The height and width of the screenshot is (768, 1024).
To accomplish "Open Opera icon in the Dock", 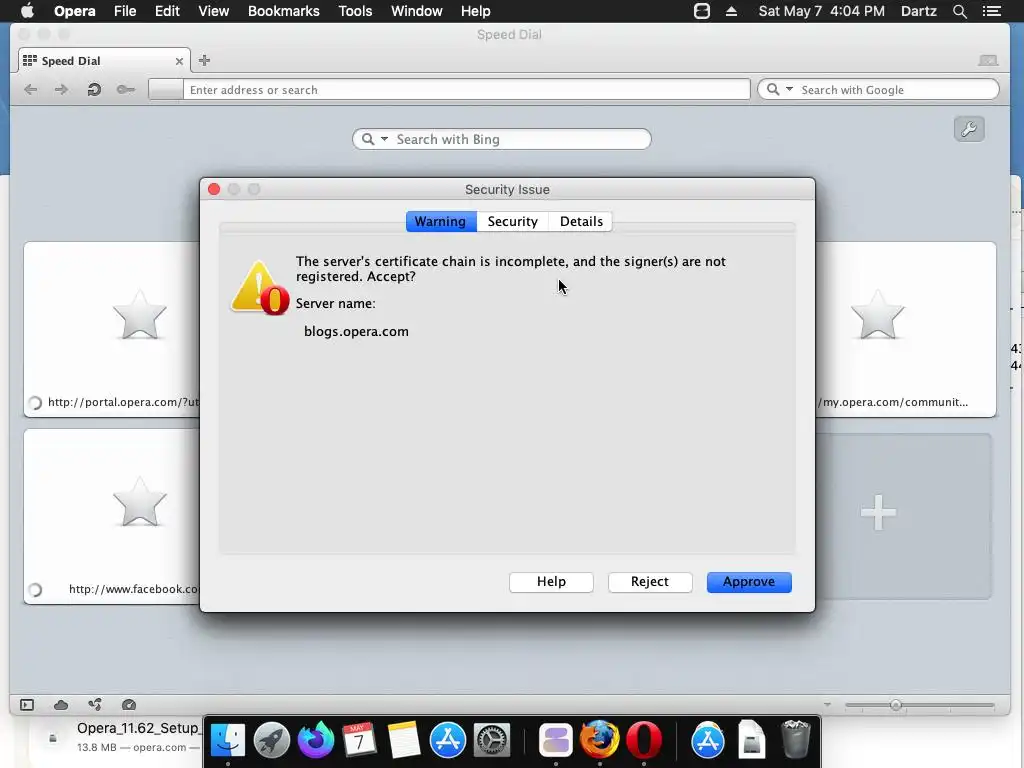I will [x=644, y=741].
